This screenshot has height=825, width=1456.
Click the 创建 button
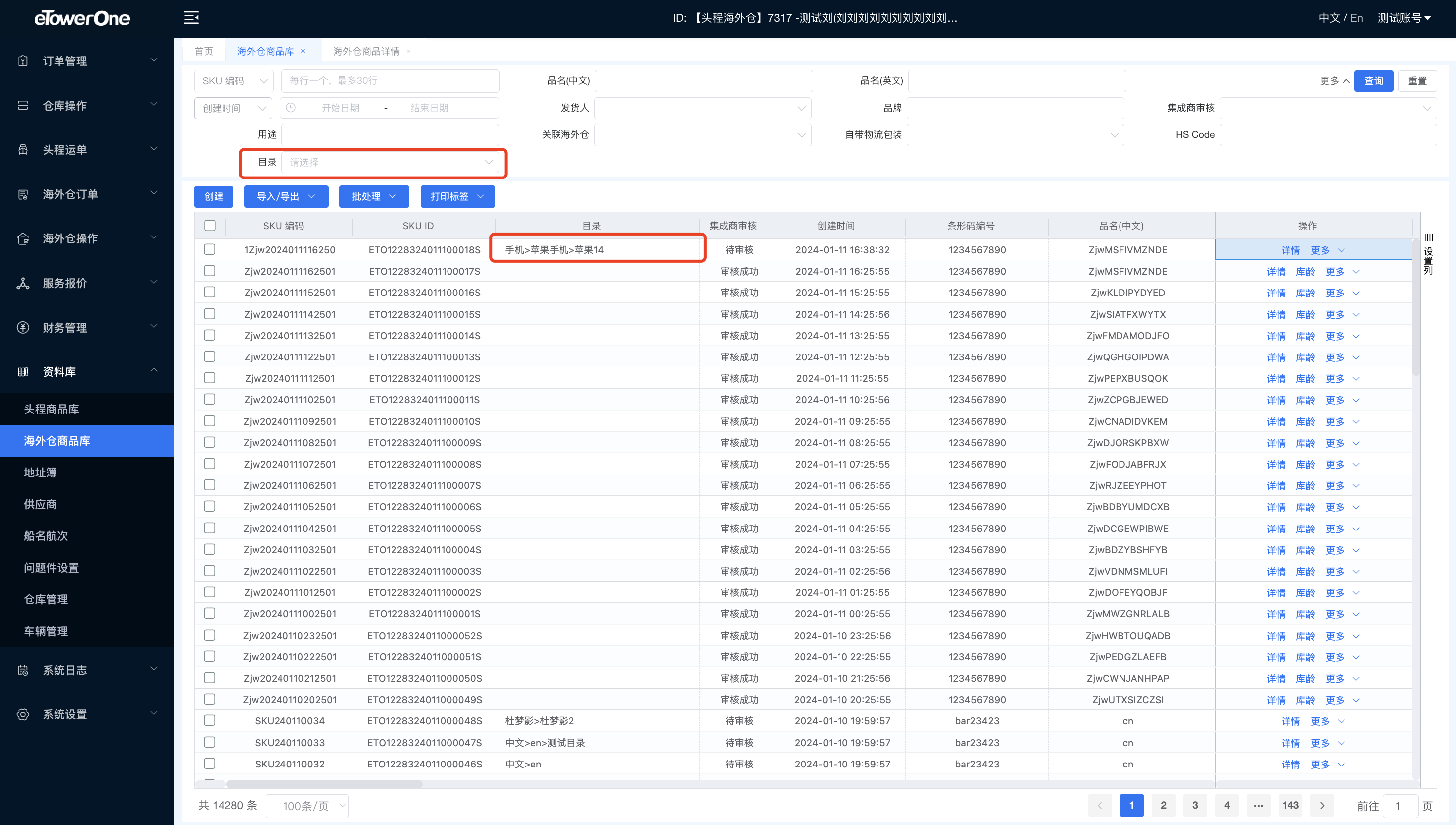click(214, 197)
